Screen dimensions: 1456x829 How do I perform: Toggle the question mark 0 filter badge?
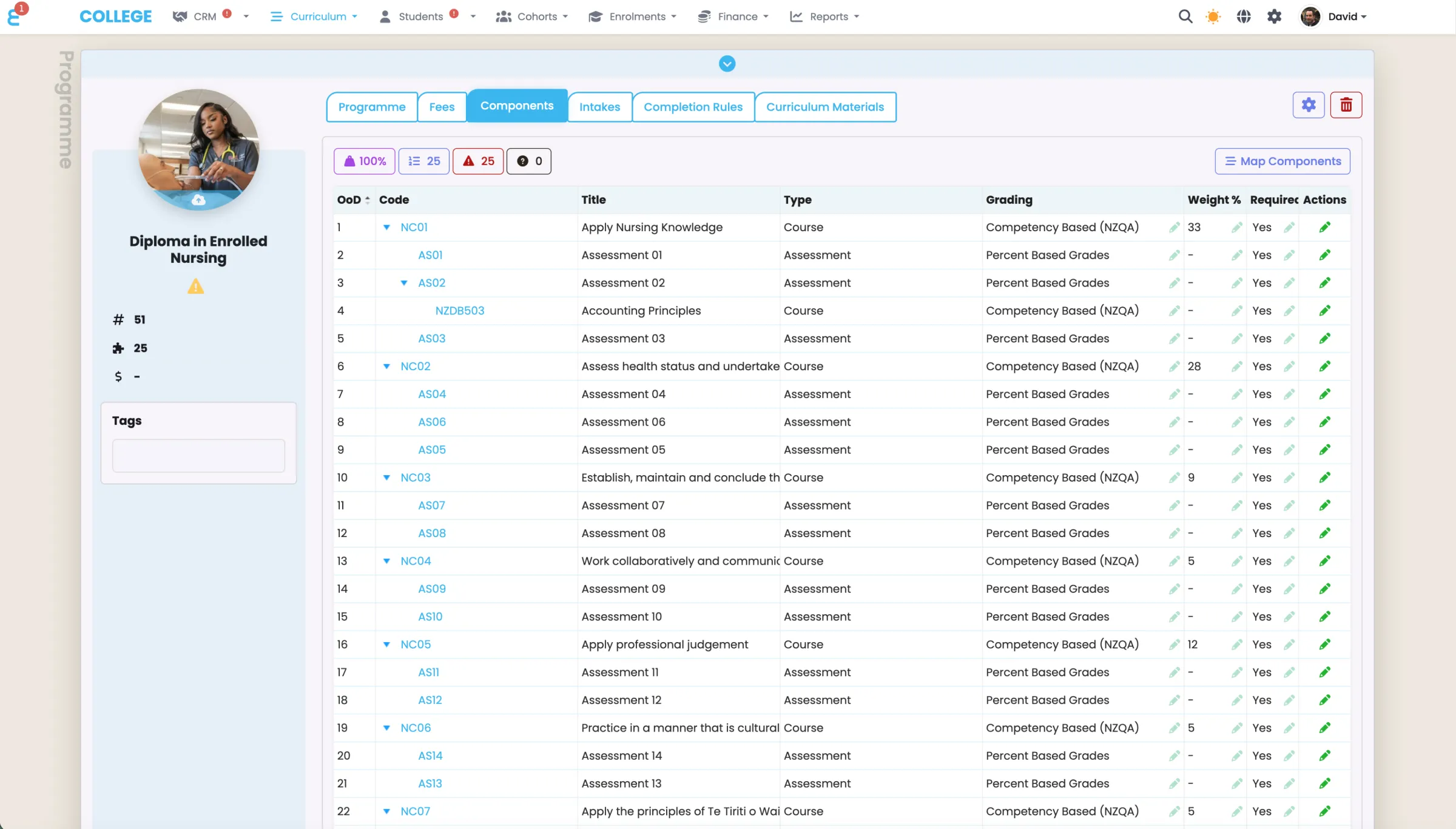pos(529,161)
